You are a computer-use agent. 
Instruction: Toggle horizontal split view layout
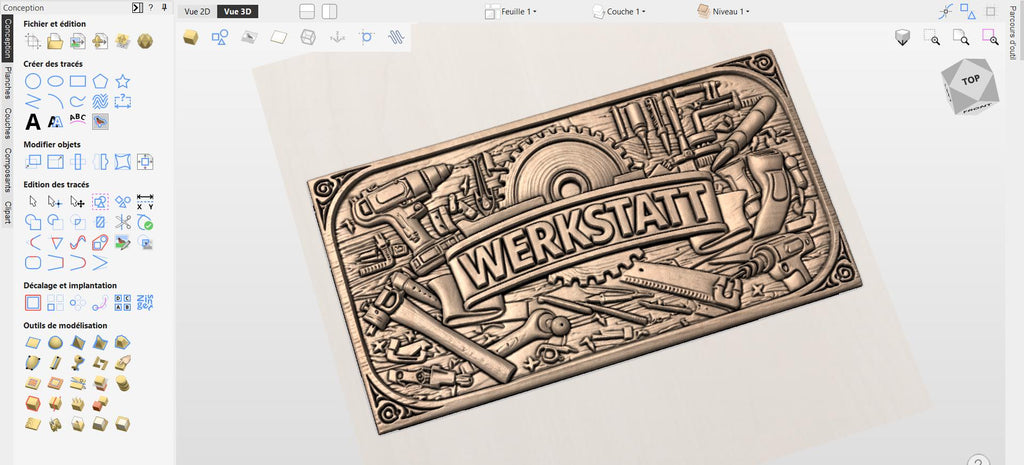pos(307,12)
